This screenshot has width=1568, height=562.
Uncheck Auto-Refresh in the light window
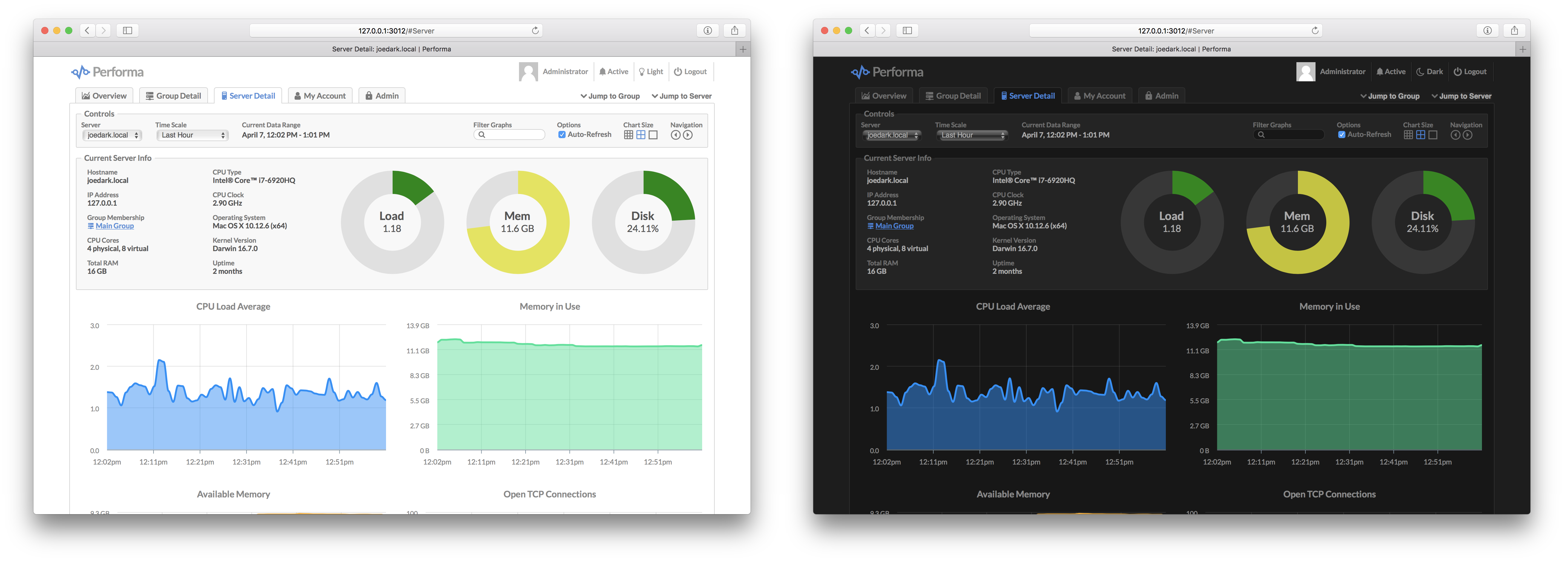(562, 135)
